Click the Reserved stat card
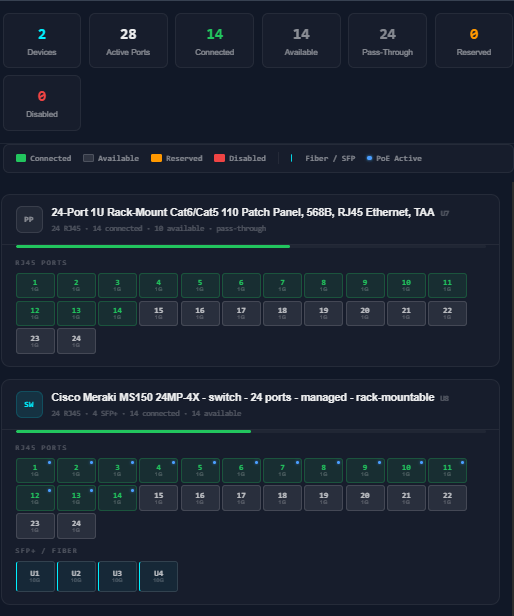This screenshot has width=514, height=616. pos(474,40)
